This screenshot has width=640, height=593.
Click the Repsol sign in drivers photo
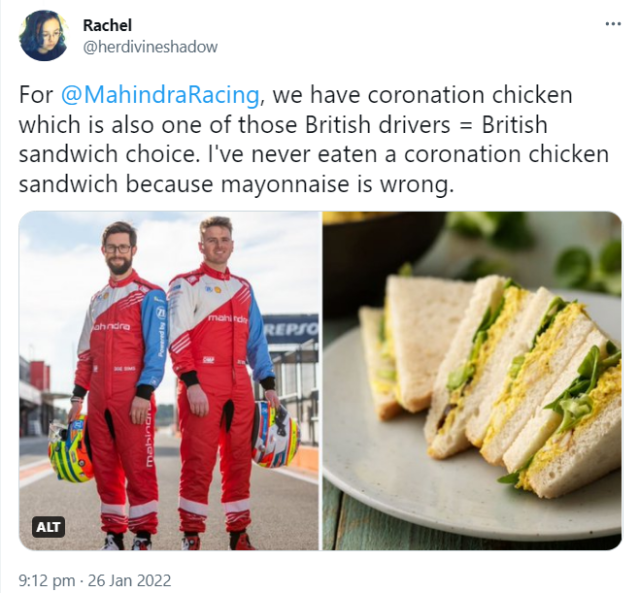290,329
